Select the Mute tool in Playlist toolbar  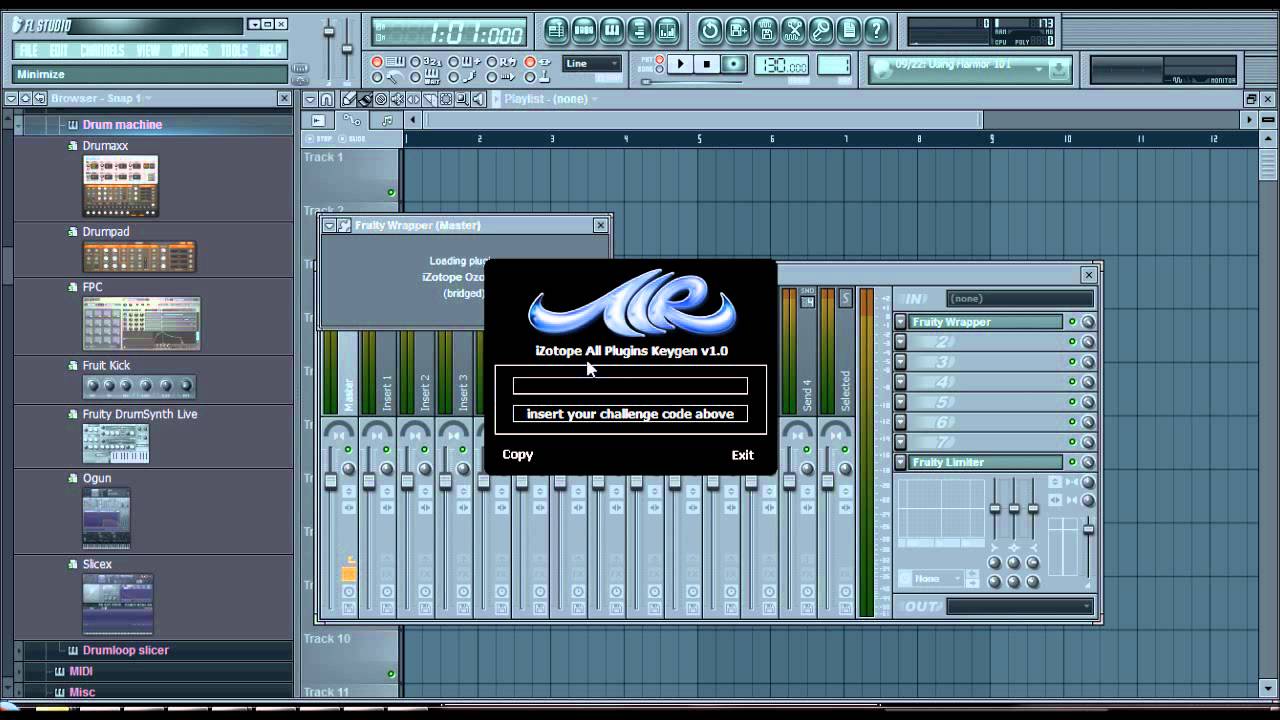click(397, 99)
